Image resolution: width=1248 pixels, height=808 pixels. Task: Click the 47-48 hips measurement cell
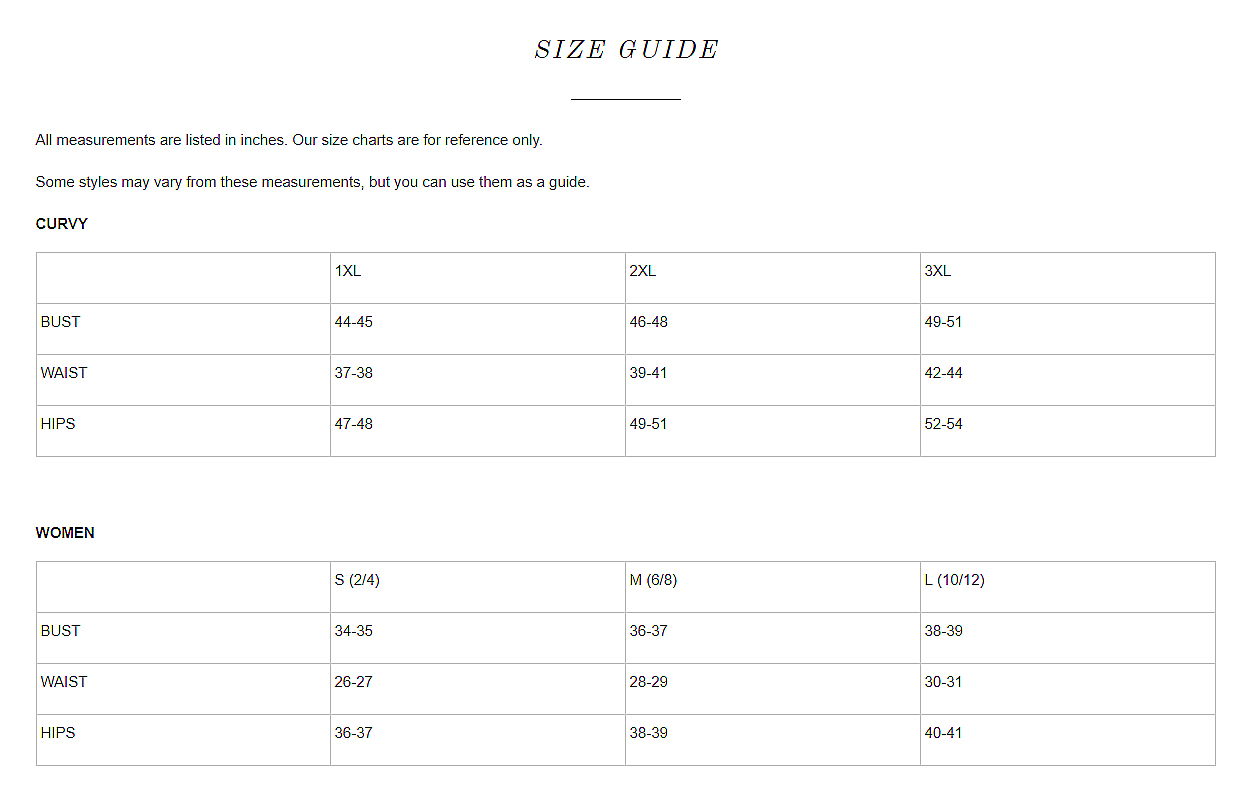(354, 424)
